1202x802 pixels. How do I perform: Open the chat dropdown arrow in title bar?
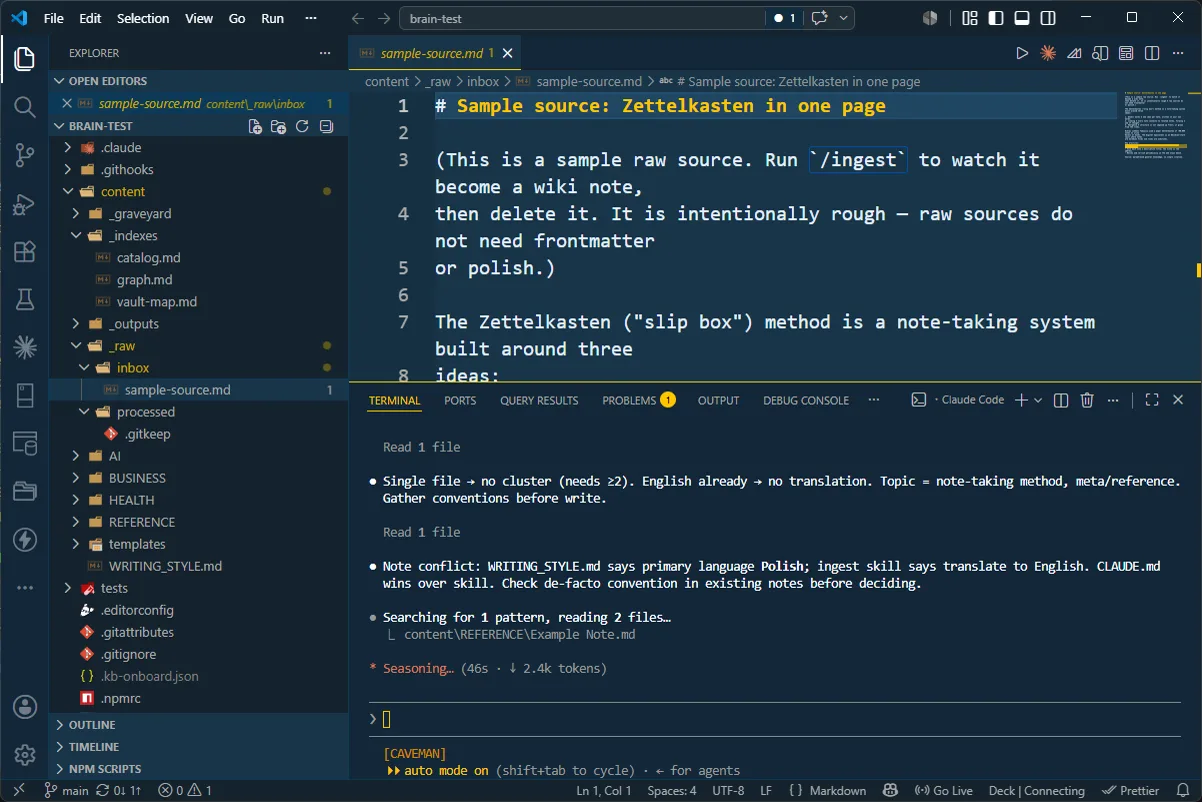pos(844,18)
